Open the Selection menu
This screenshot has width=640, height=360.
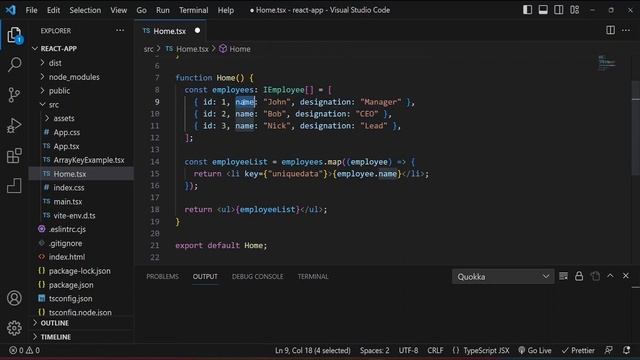[x=85, y=10]
